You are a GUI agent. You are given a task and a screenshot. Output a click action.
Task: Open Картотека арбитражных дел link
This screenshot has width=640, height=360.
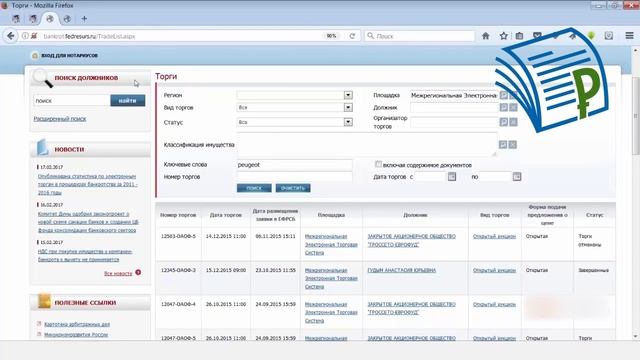[x=77, y=324]
